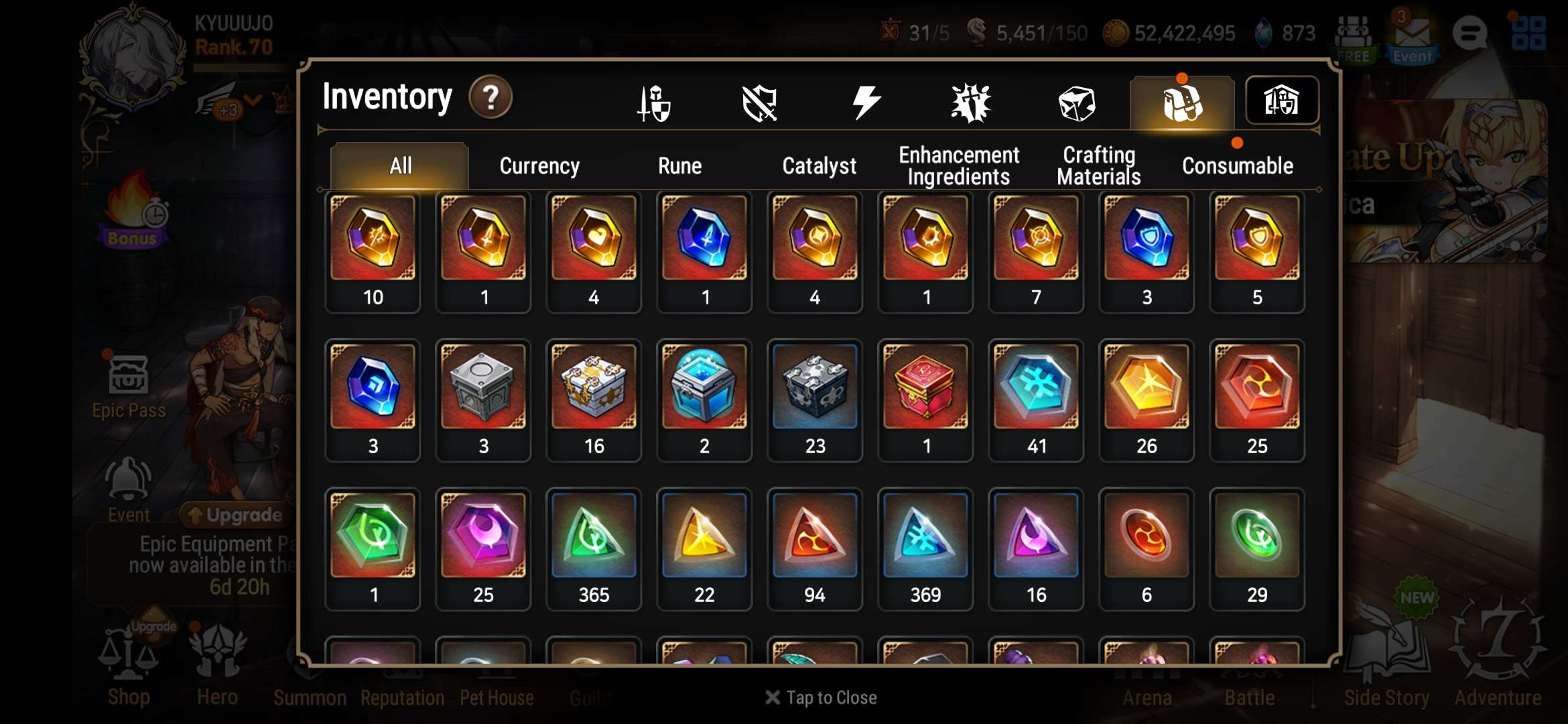Select the red treasure chest with quantity 1

[x=925, y=400]
